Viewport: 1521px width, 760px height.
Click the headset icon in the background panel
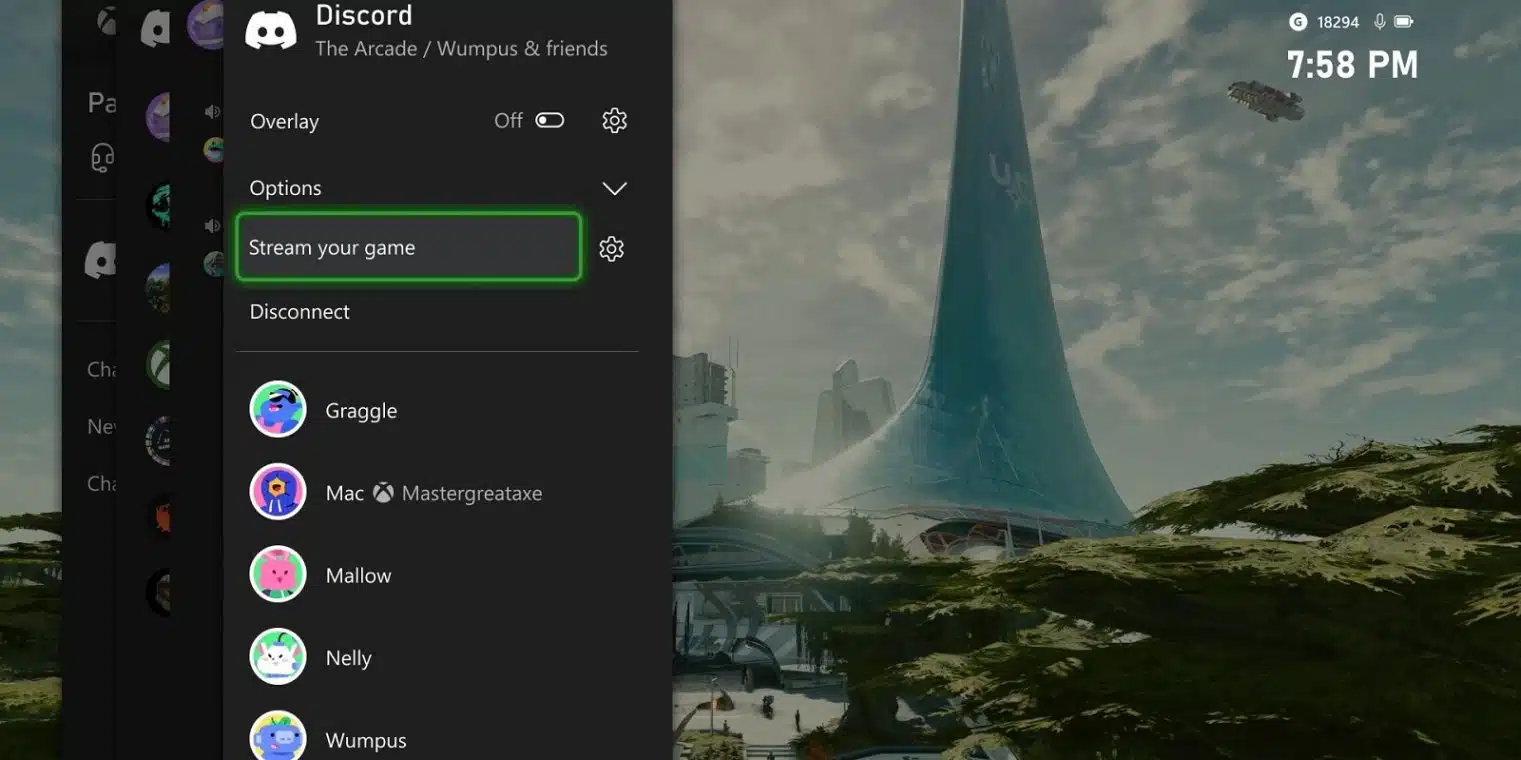(x=102, y=158)
